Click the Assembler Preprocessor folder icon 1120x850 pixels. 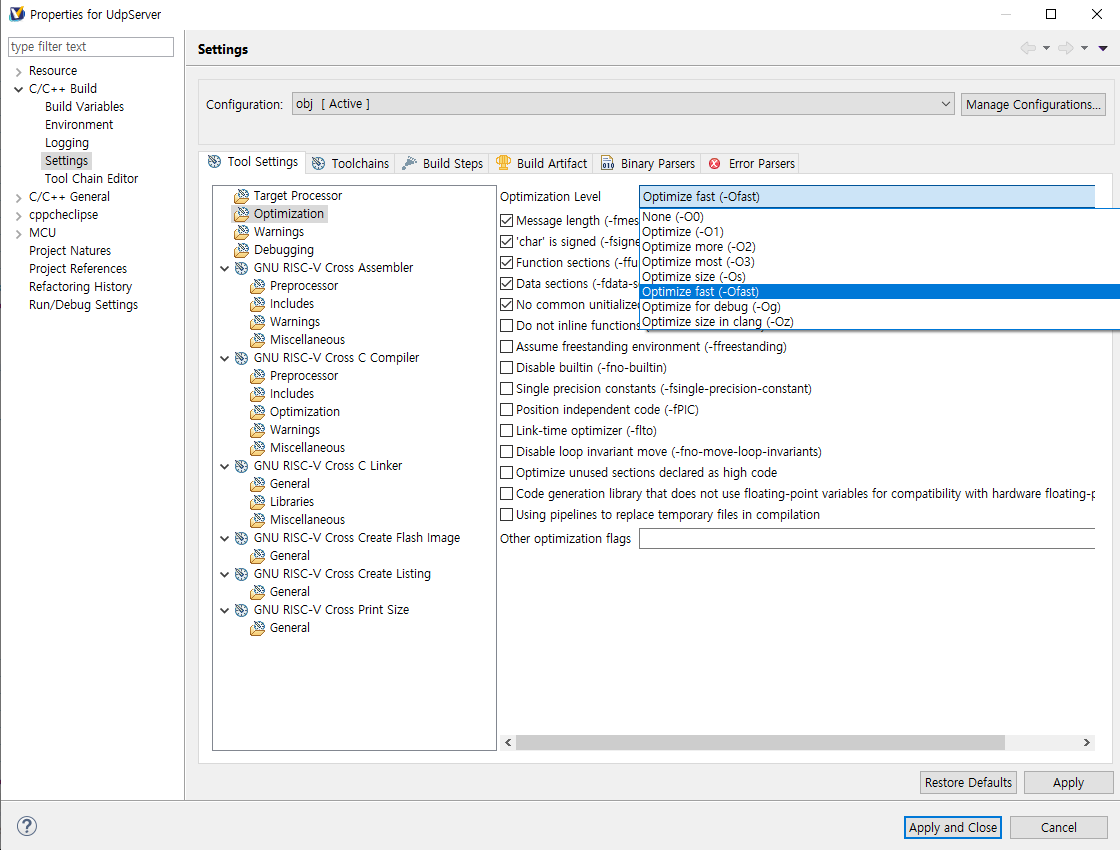tap(258, 286)
